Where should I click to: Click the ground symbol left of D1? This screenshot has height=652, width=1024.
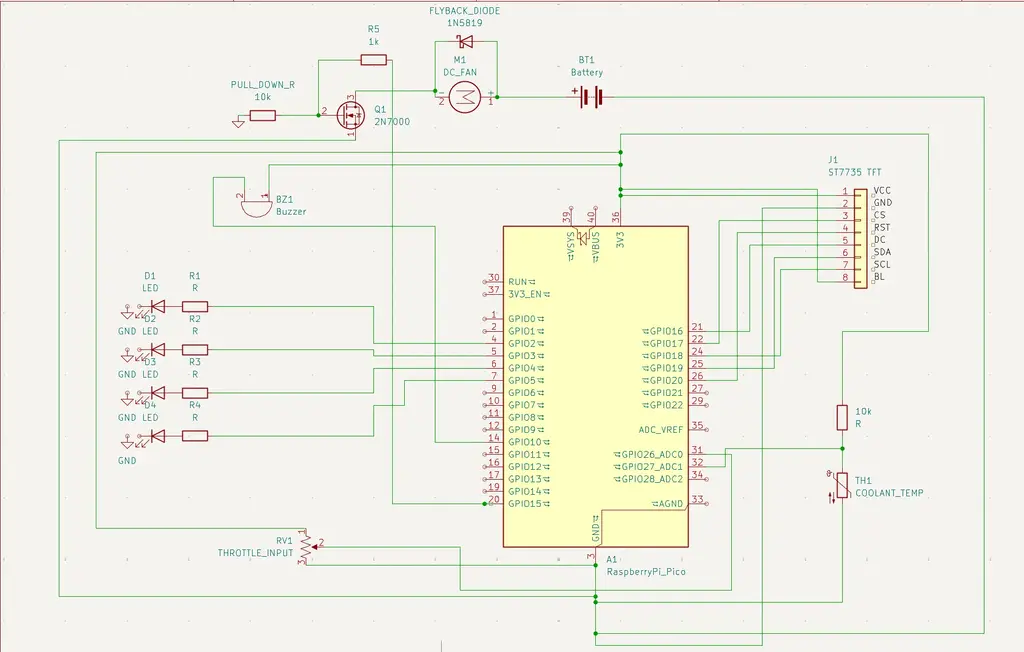(x=127, y=313)
